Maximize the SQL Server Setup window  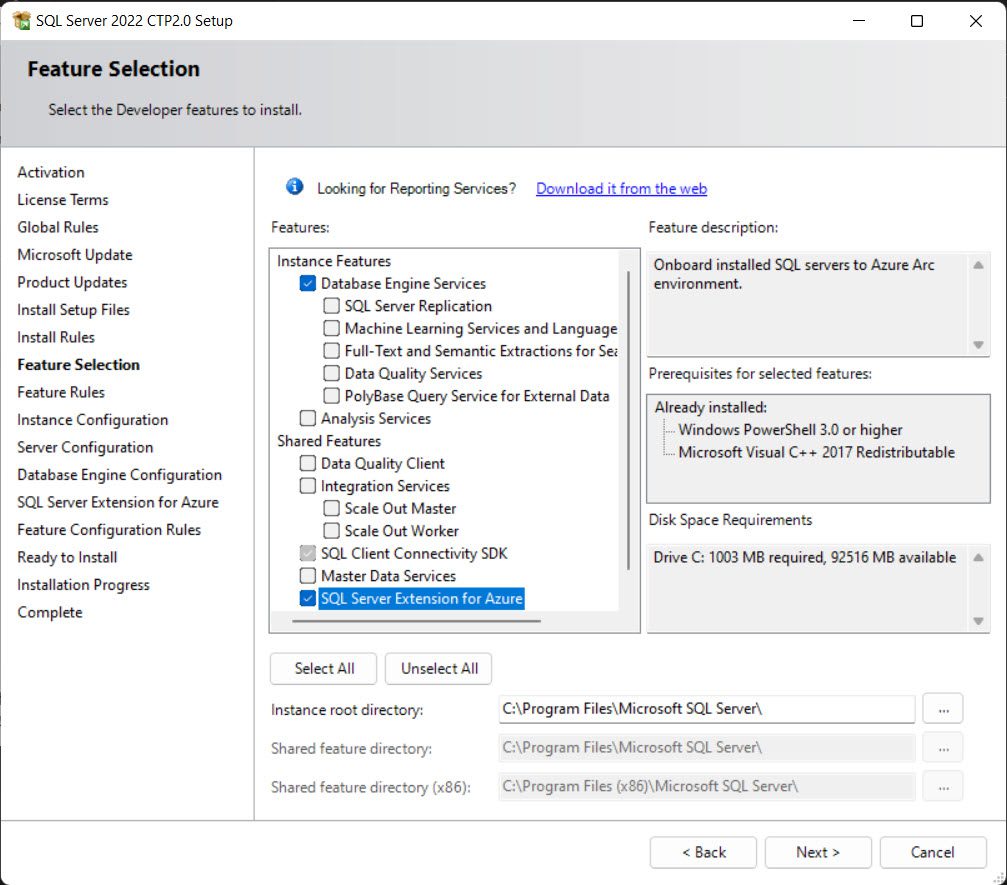916,21
